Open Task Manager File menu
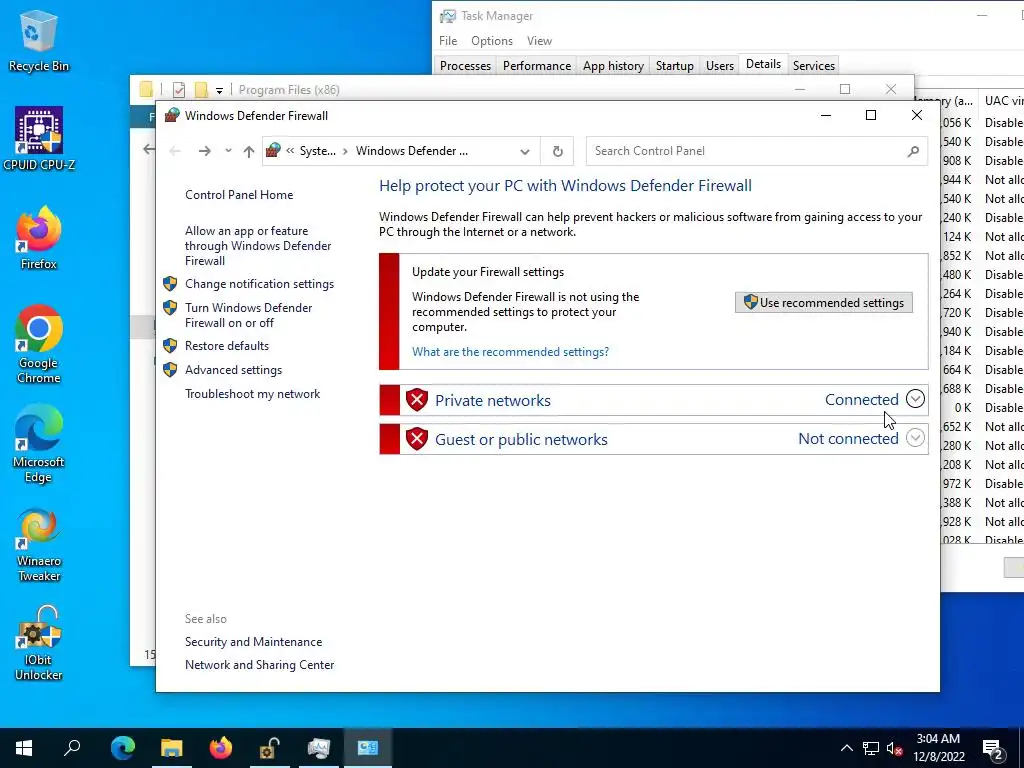1024x768 pixels. (x=448, y=40)
